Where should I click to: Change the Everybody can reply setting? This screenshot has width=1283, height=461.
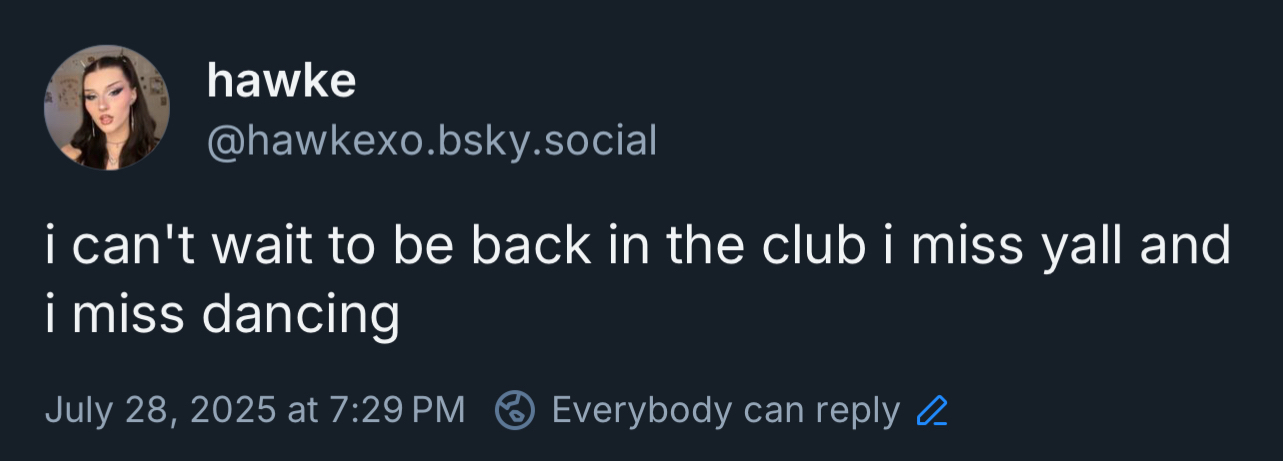point(725,410)
